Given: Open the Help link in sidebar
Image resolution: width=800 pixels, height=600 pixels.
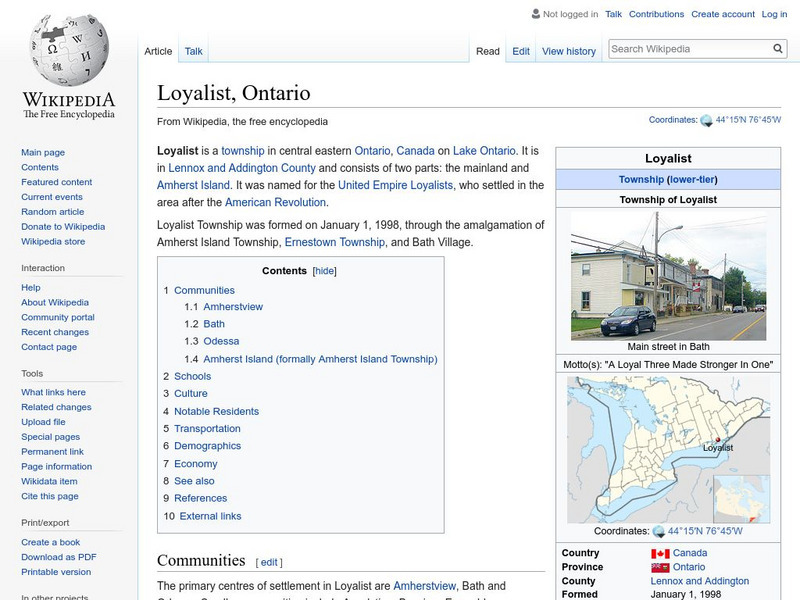Looking at the screenshot, I should click(x=31, y=287).
